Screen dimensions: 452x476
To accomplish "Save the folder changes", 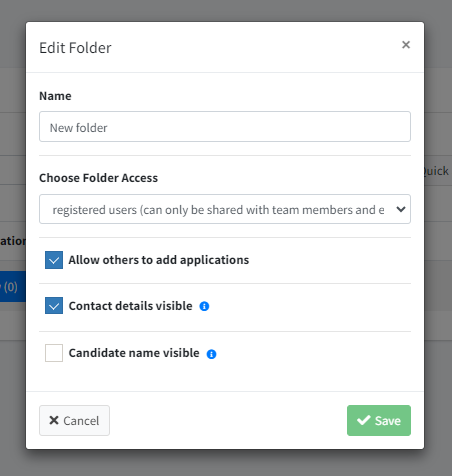I will tap(379, 420).
